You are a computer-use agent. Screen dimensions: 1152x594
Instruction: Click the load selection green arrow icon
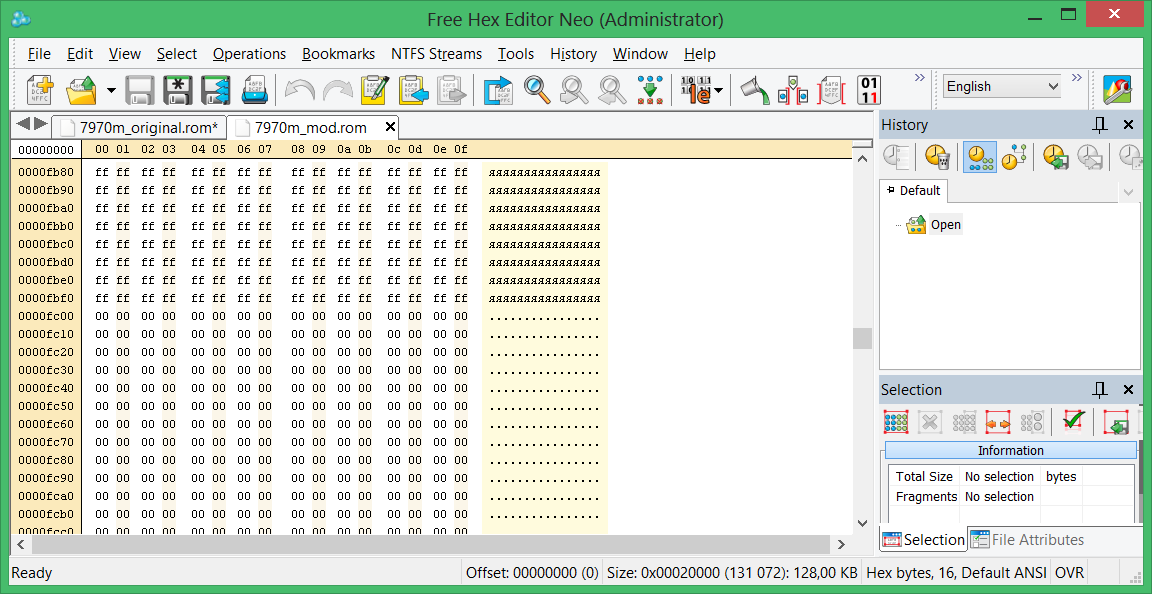(x=1116, y=422)
